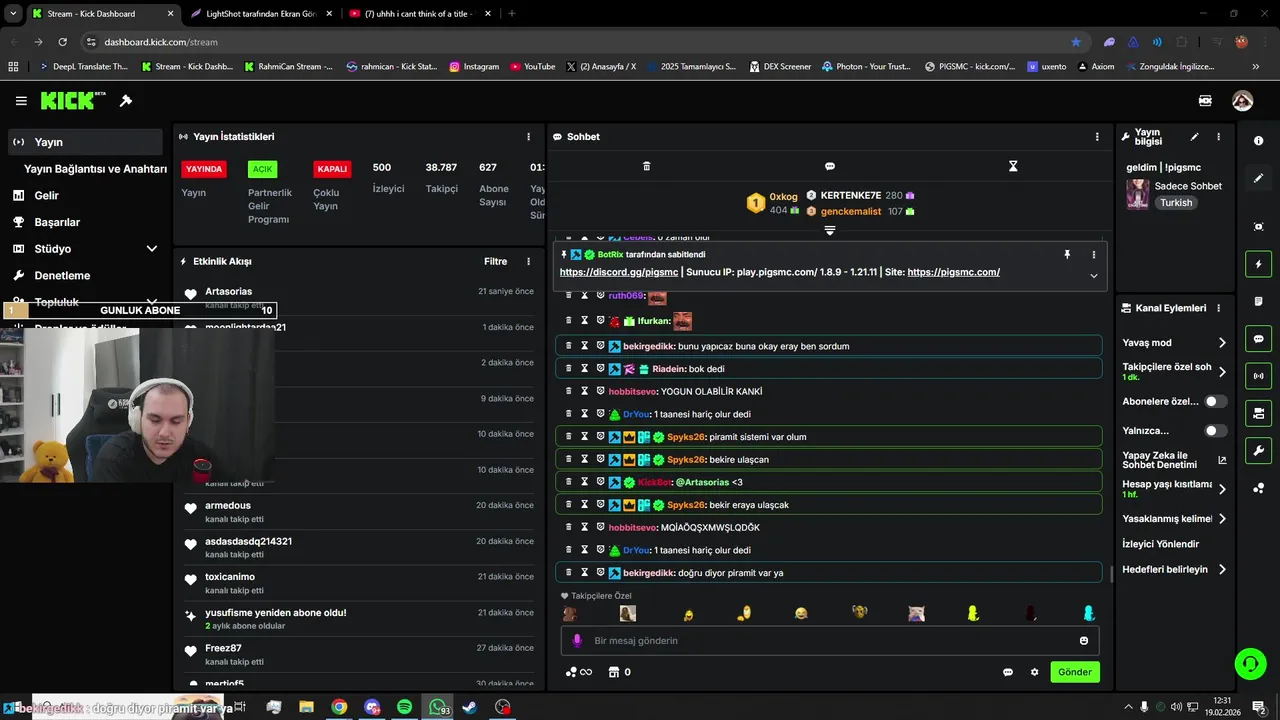Open the hamburger navigation menu
This screenshot has width=1280, height=720.
click(21, 101)
